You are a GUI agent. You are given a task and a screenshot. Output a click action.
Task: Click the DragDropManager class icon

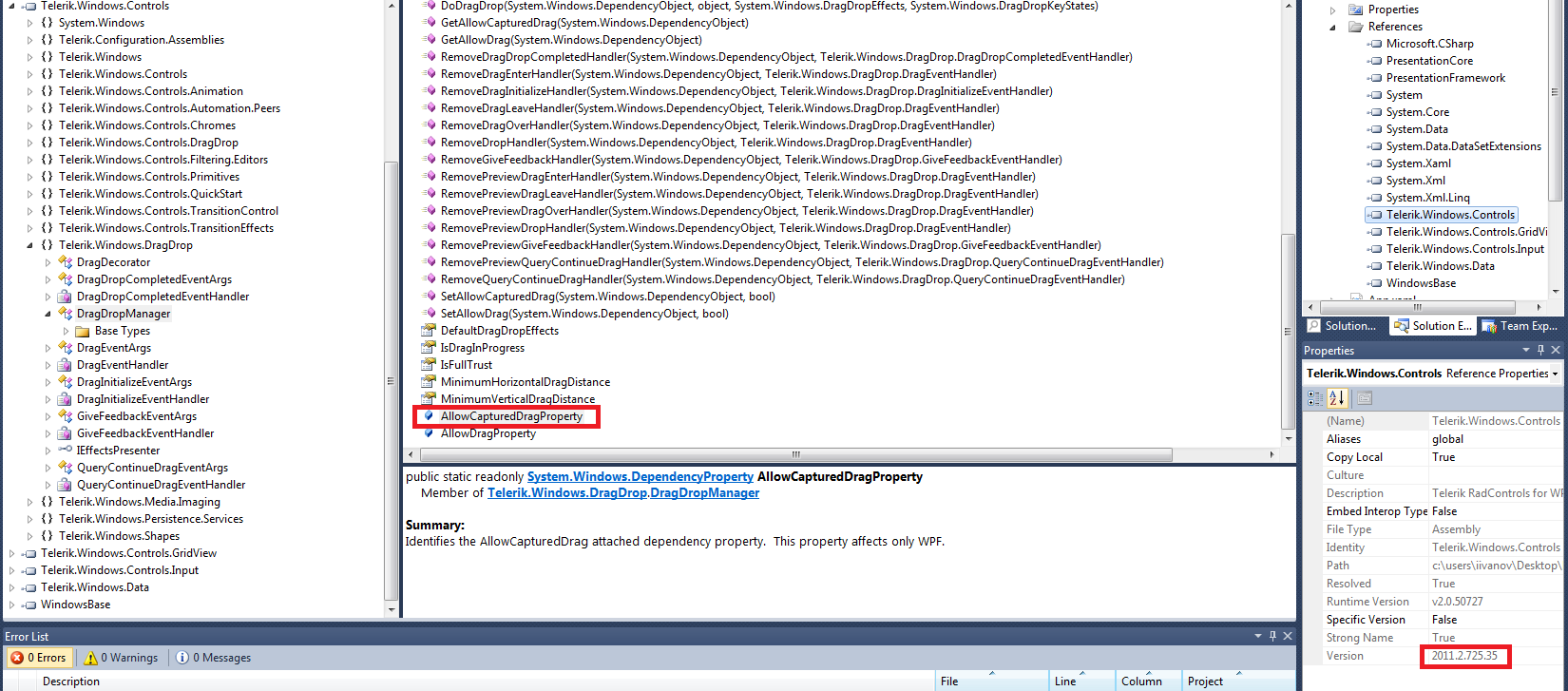pos(65,314)
